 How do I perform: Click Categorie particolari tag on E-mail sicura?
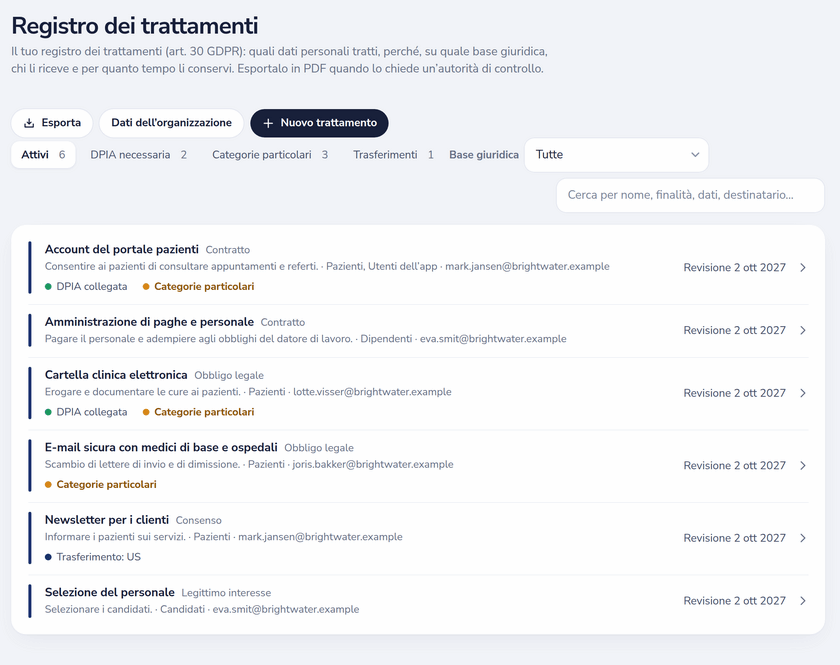pyautogui.click(x=101, y=484)
